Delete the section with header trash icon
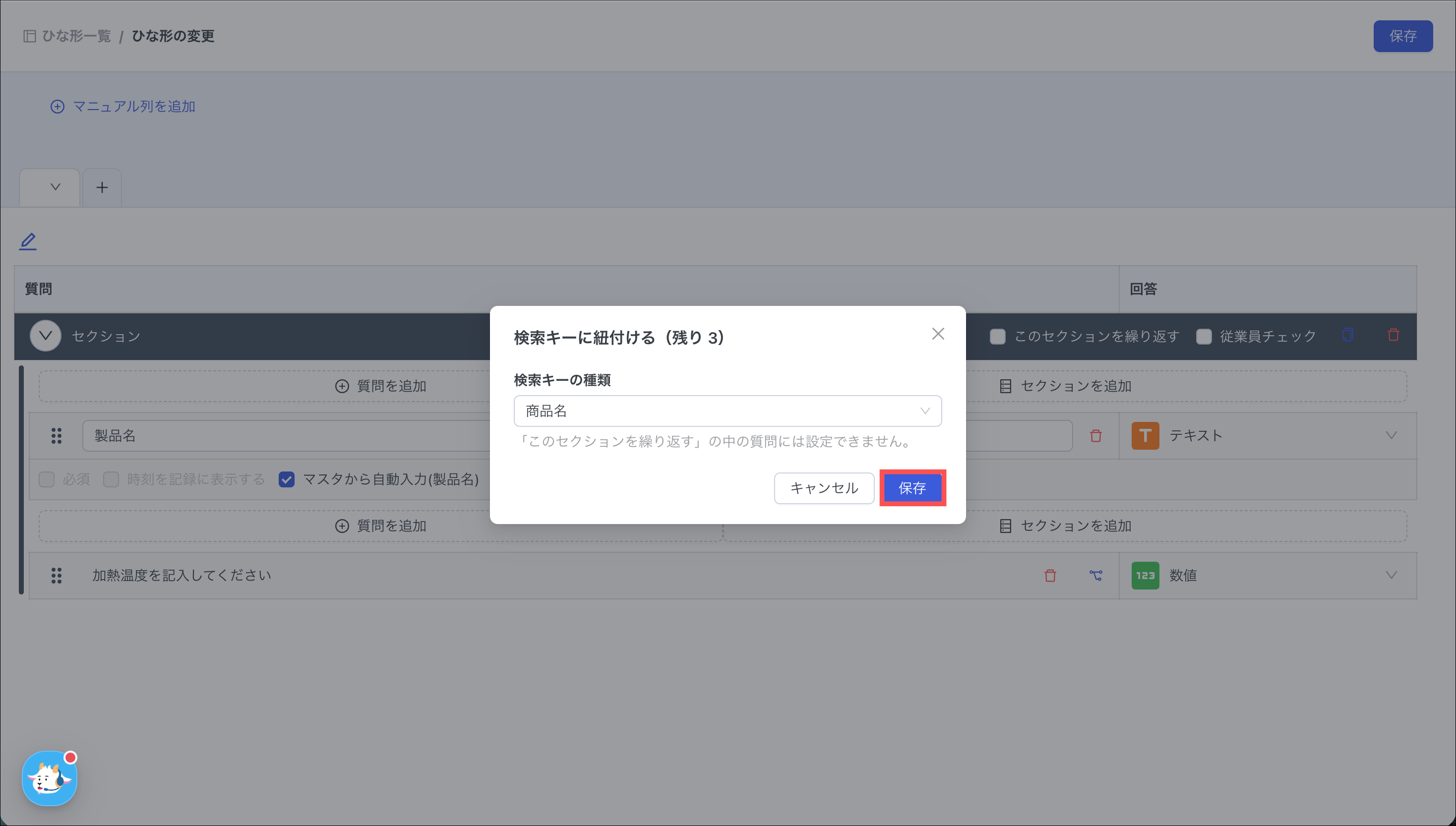This screenshot has width=1456, height=826. (x=1393, y=335)
